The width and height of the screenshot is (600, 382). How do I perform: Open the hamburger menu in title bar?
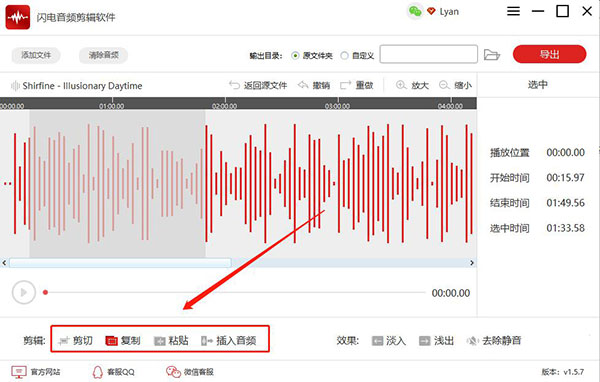(513, 11)
